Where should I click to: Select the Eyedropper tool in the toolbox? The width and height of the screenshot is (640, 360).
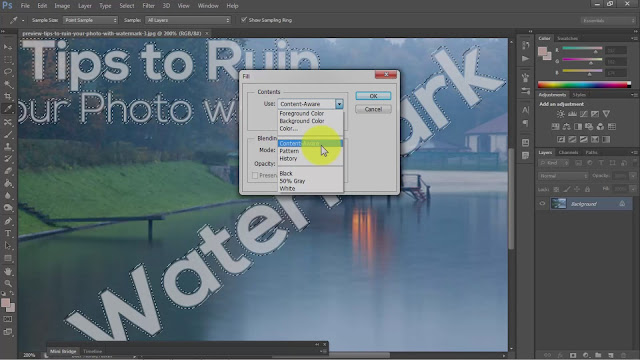point(8,109)
